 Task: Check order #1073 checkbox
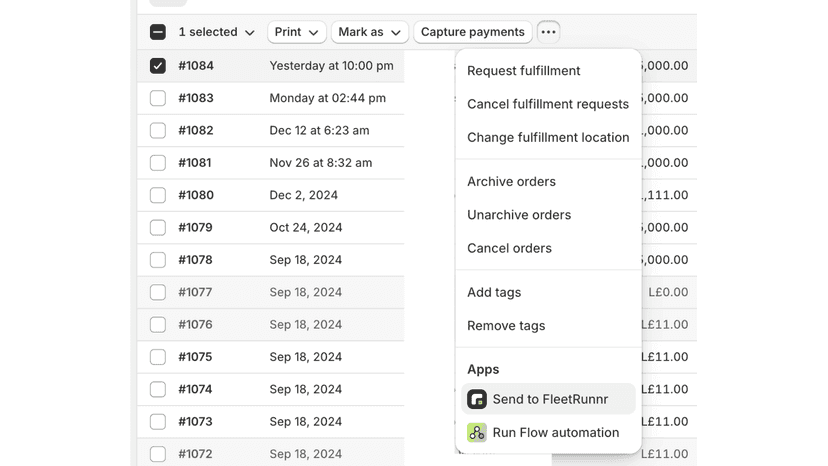click(157, 422)
